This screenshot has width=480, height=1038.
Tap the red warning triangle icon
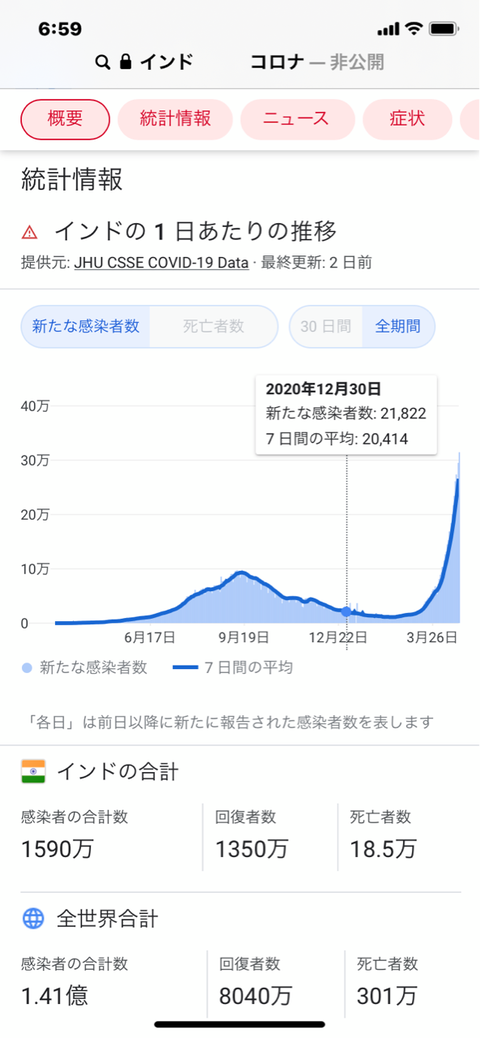tap(30, 232)
